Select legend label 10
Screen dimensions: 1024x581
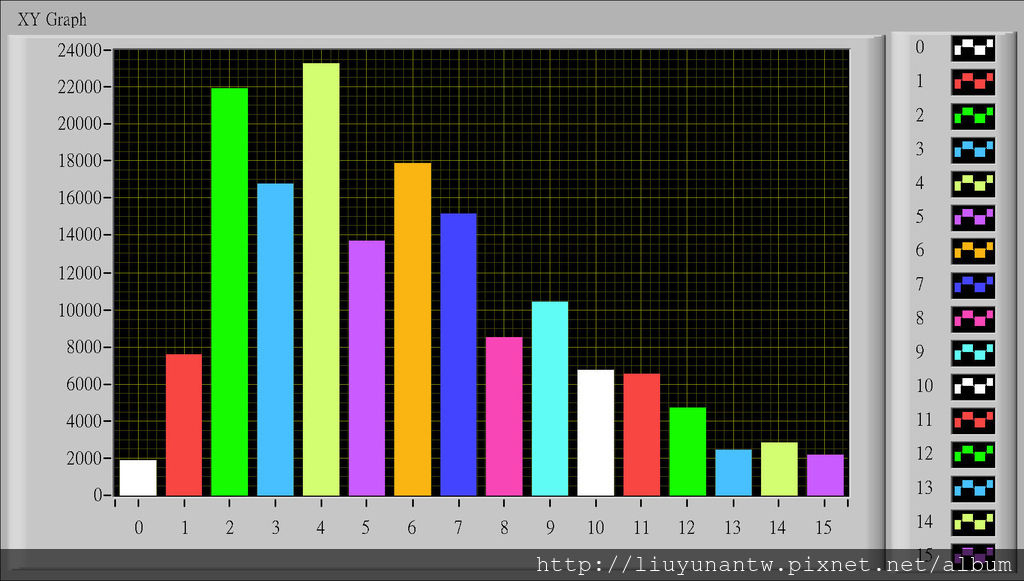click(924, 386)
